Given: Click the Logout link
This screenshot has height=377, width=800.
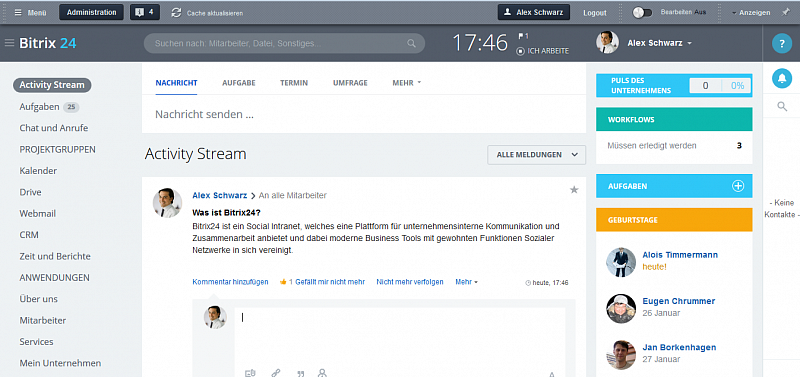Looking at the screenshot, I should coord(595,13).
